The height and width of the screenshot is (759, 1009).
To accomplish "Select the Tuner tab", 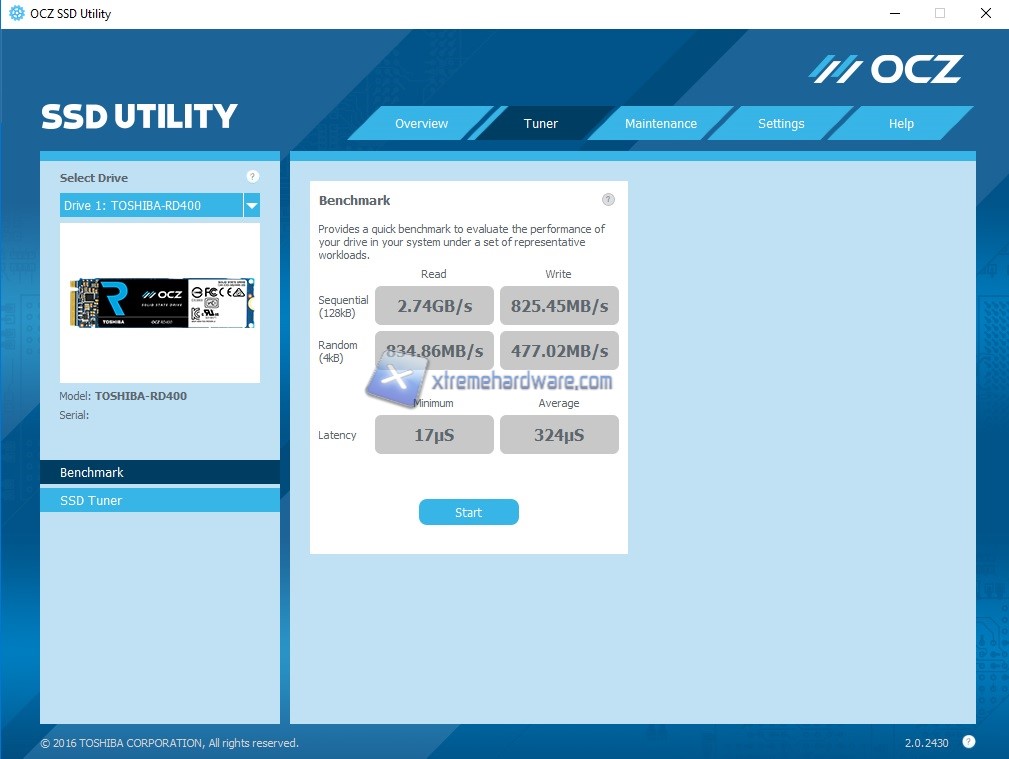I will pyautogui.click(x=541, y=124).
